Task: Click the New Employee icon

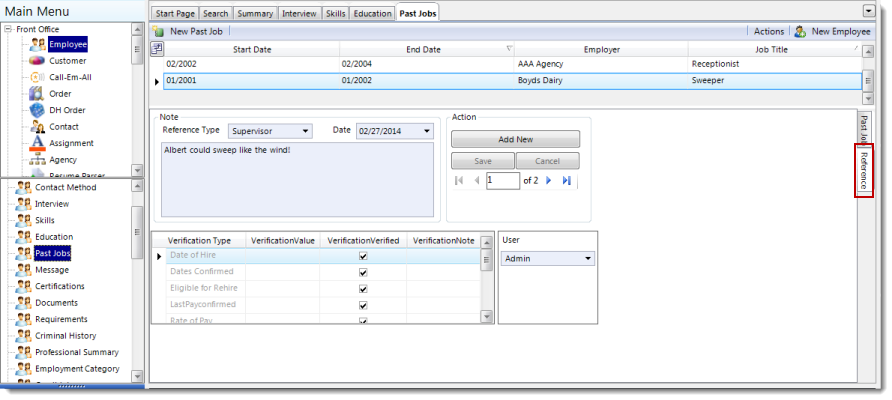Action: pos(800,32)
